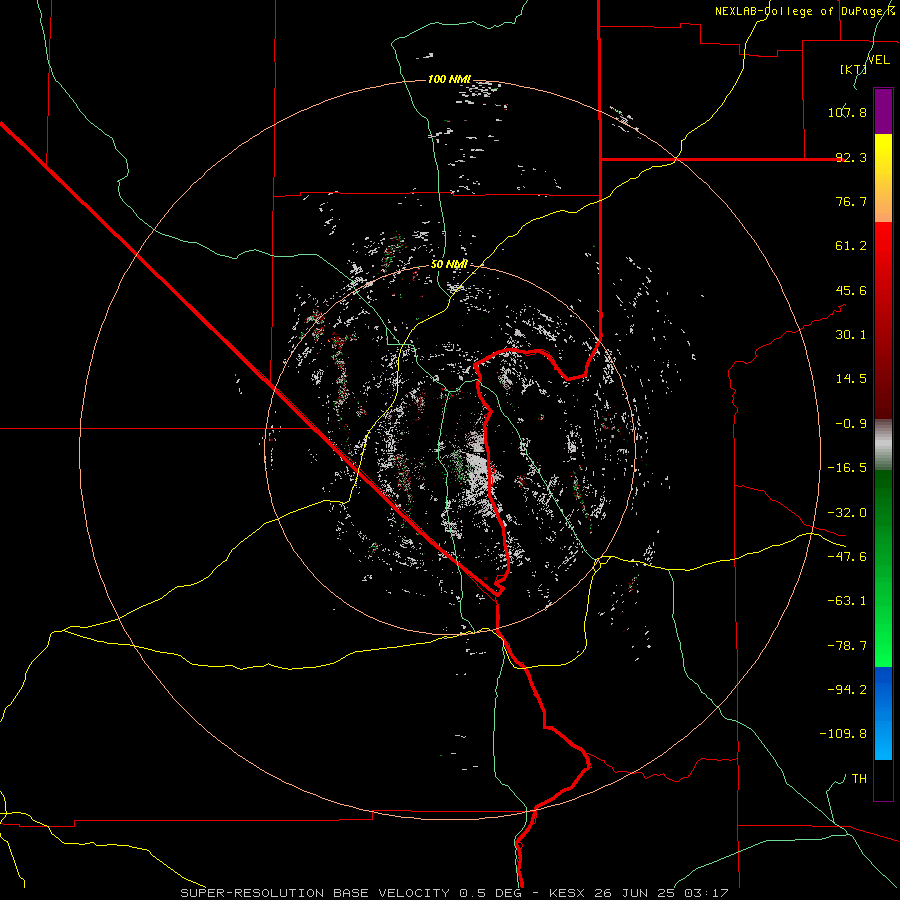Select the -63.1 velocity scale value
900x900 pixels.
click(x=847, y=601)
